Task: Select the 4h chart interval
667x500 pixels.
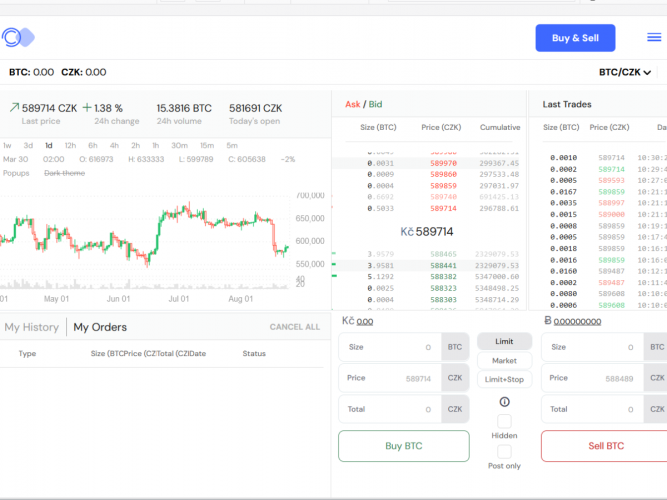Action: pyautogui.click(x=114, y=146)
